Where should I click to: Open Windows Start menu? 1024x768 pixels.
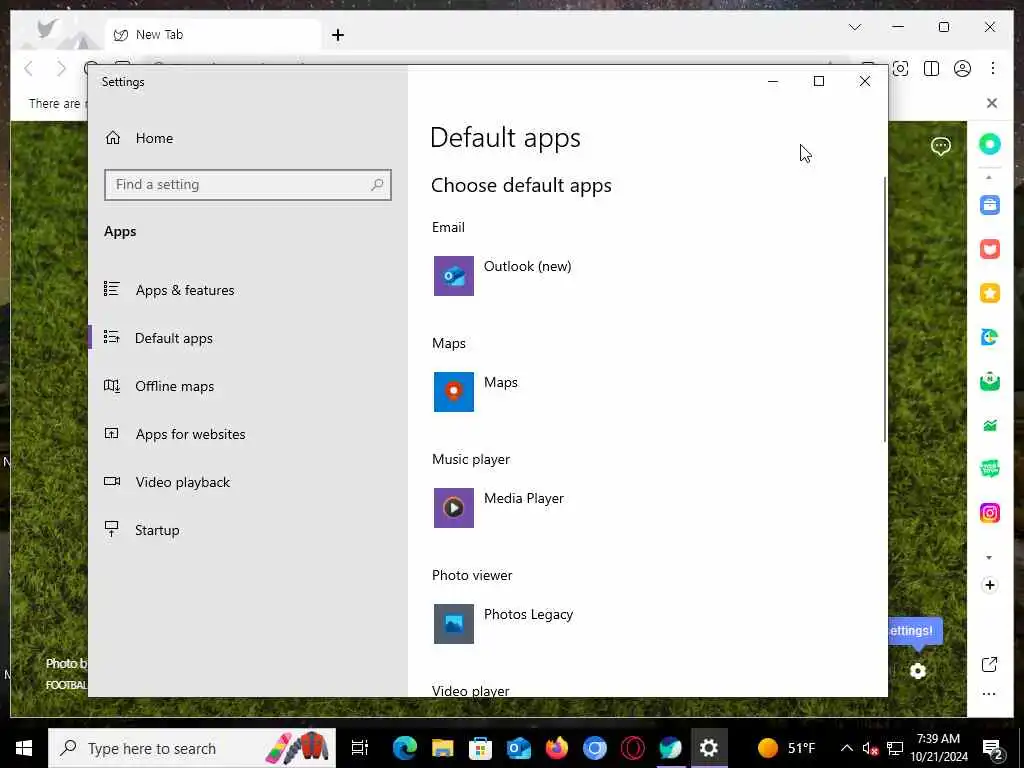[24, 748]
